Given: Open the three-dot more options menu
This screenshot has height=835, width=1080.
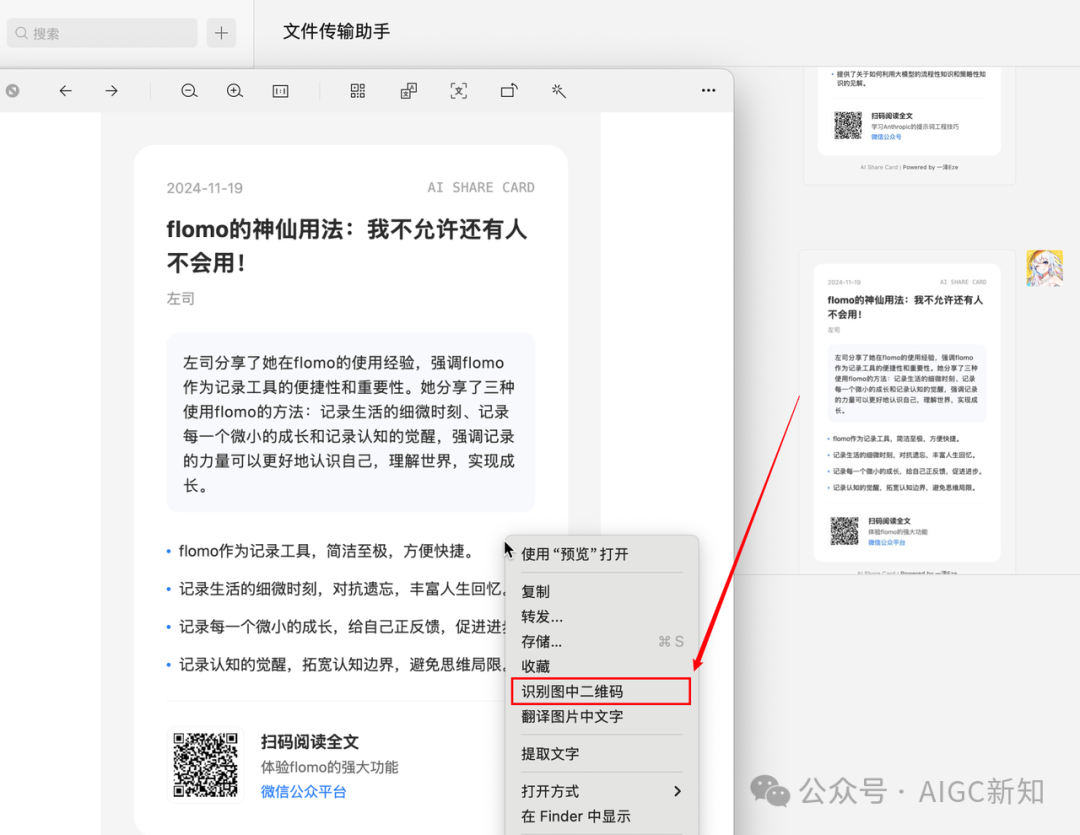Looking at the screenshot, I should click(x=708, y=90).
